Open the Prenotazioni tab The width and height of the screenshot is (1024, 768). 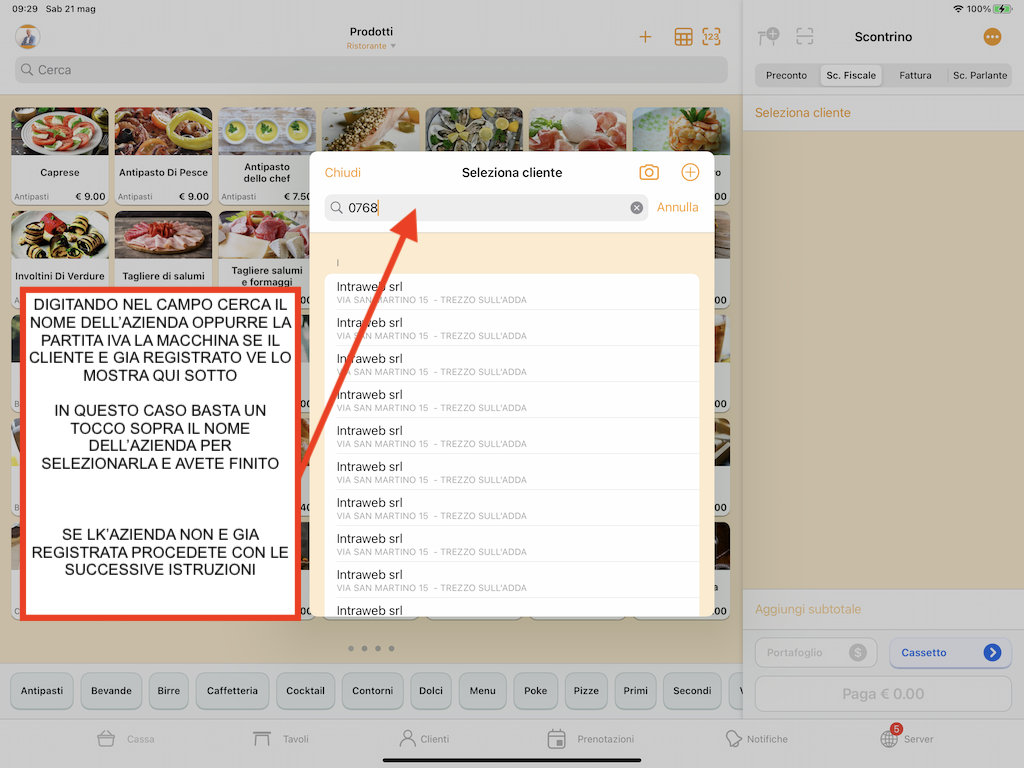pyautogui.click(x=591, y=739)
